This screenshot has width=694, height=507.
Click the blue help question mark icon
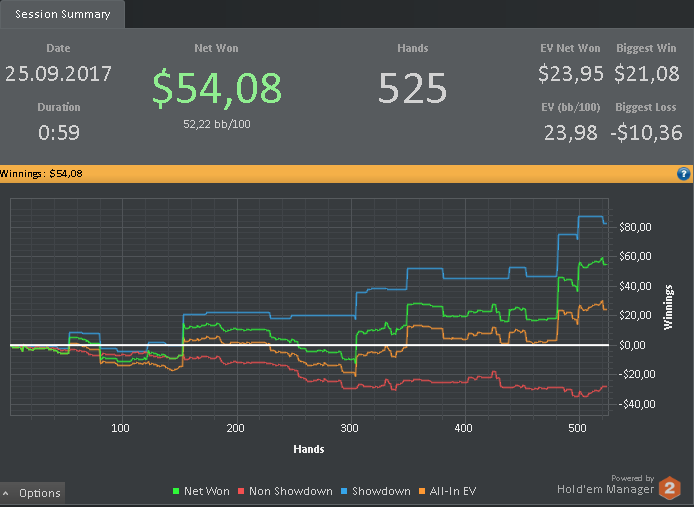coord(683,174)
